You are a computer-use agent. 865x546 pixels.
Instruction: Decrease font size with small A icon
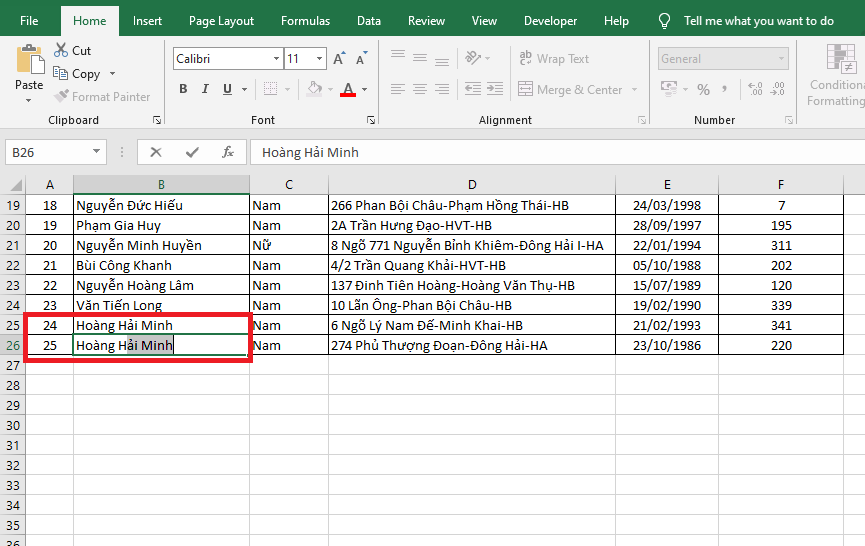click(360, 59)
